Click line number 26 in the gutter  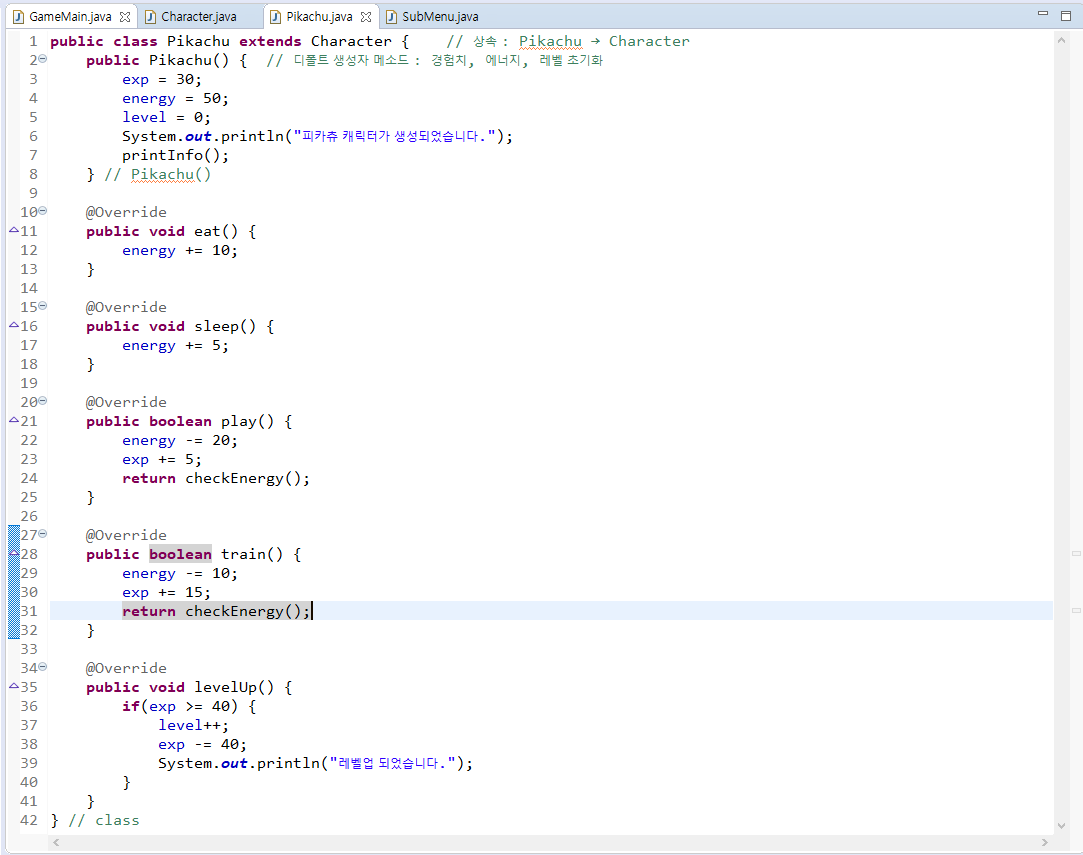[x=29, y=517]
